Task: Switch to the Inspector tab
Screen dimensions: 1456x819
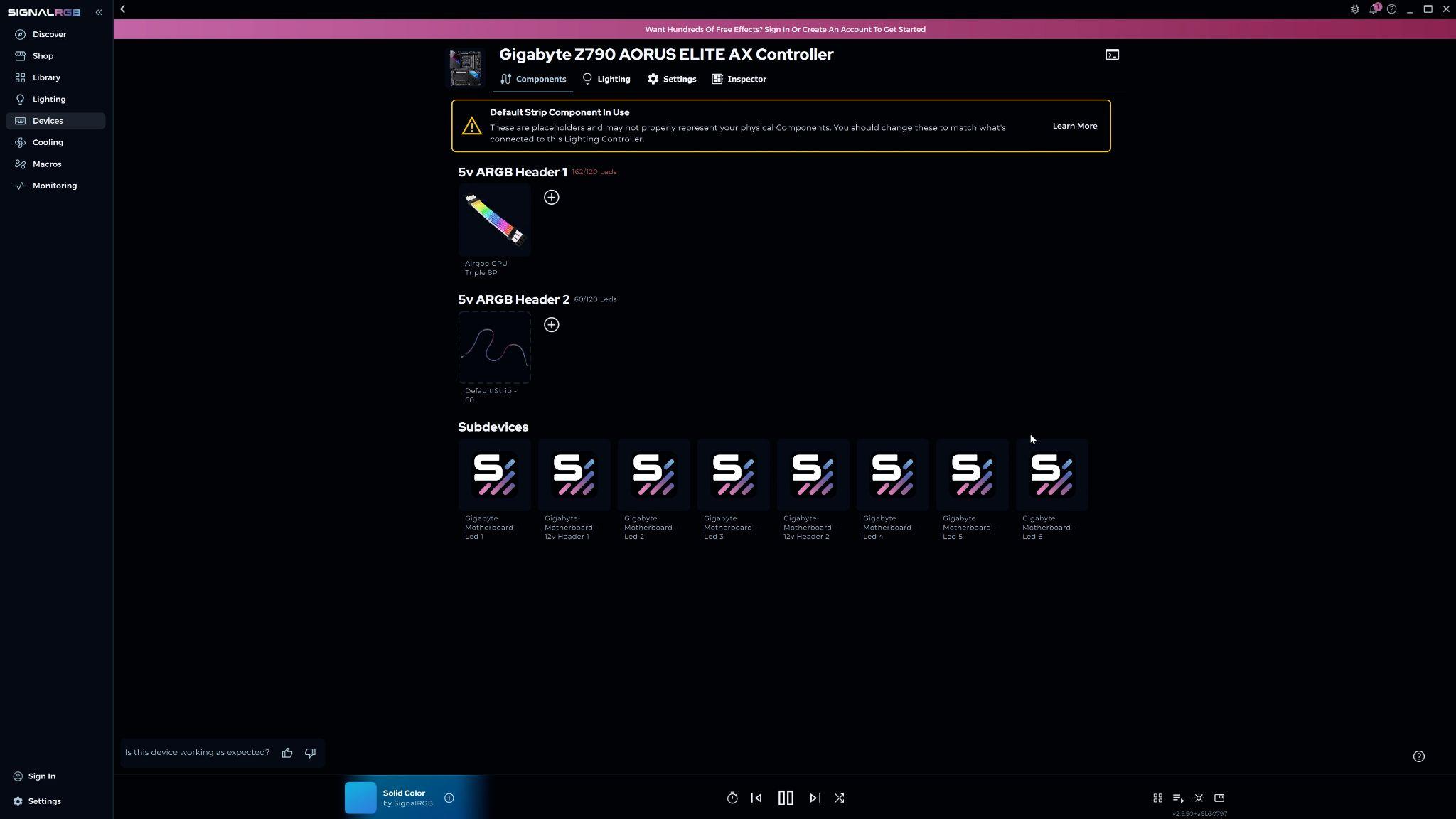Action: click(x=739, y=79)
